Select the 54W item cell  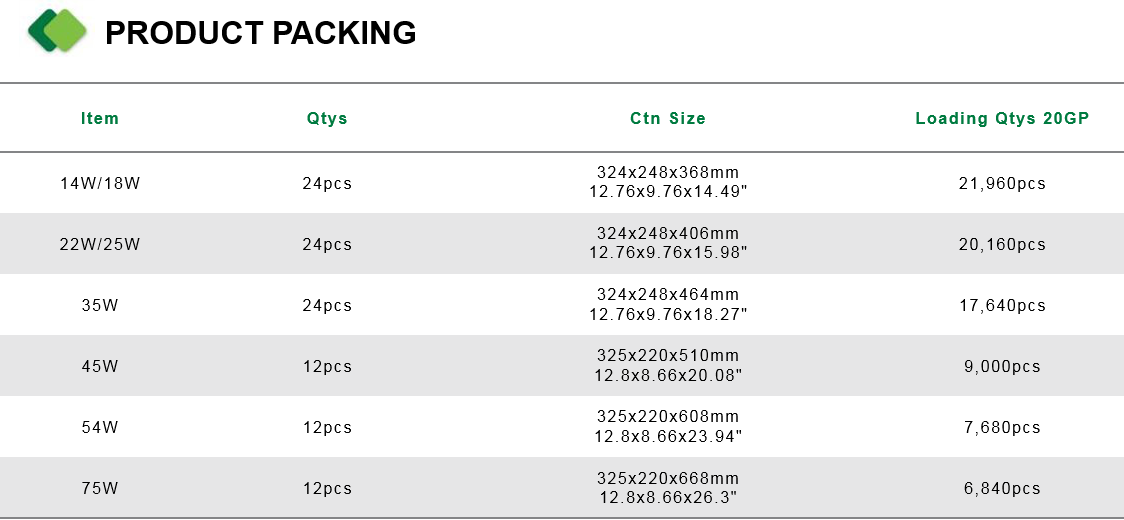pyautogui.click(x=100, y=427)
